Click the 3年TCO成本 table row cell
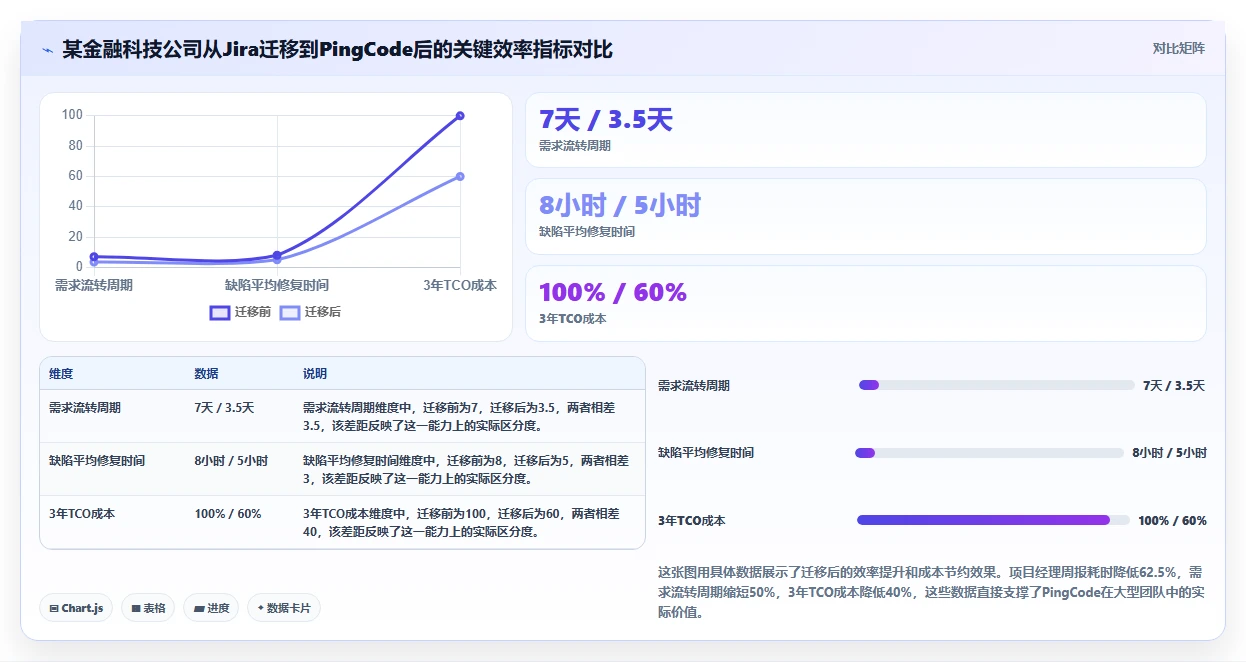The width and height of the screenshot is (1246, 662). click(82, 514)
